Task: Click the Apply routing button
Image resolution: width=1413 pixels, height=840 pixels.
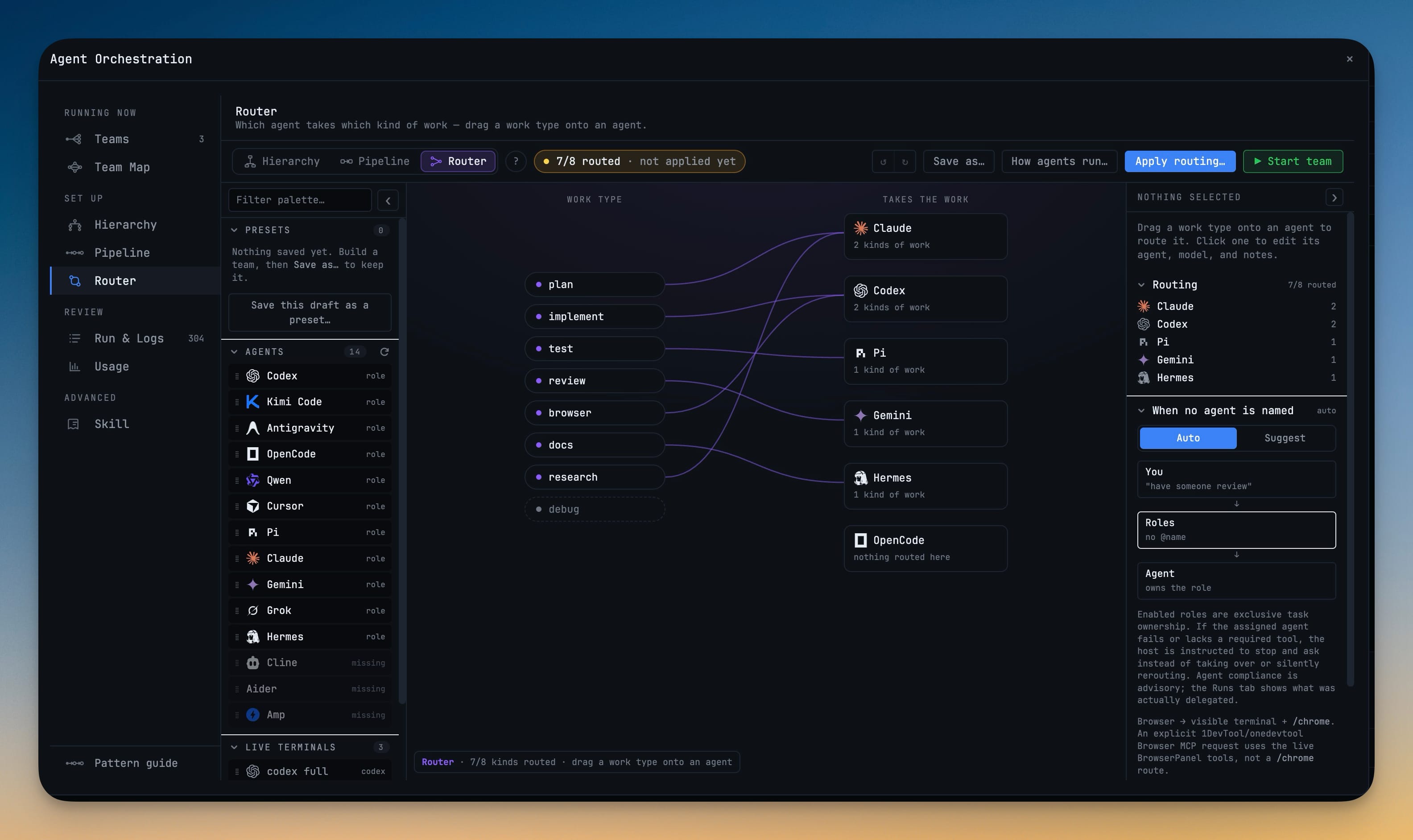Action: pos(1180,161)
